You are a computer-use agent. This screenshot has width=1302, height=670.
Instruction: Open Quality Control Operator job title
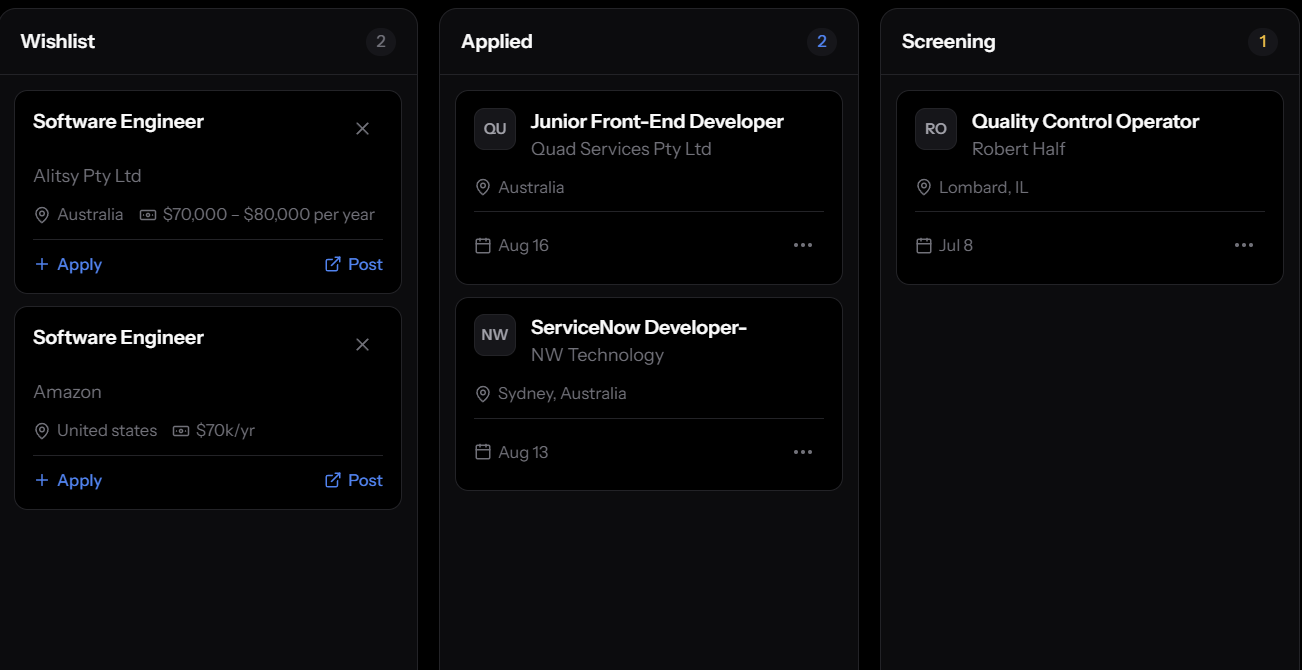1085,122
